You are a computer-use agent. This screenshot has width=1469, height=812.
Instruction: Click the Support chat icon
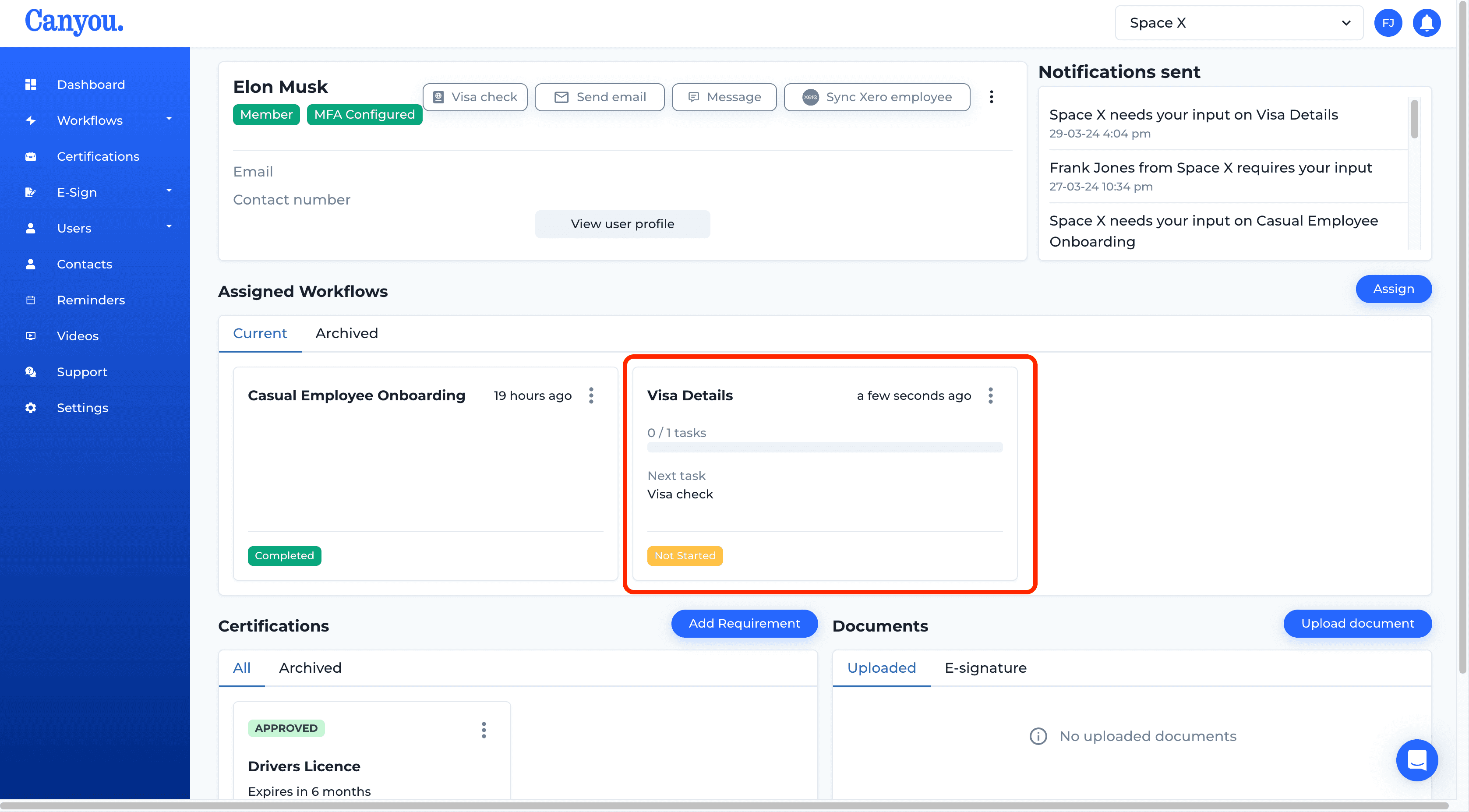tap(31, 372)
